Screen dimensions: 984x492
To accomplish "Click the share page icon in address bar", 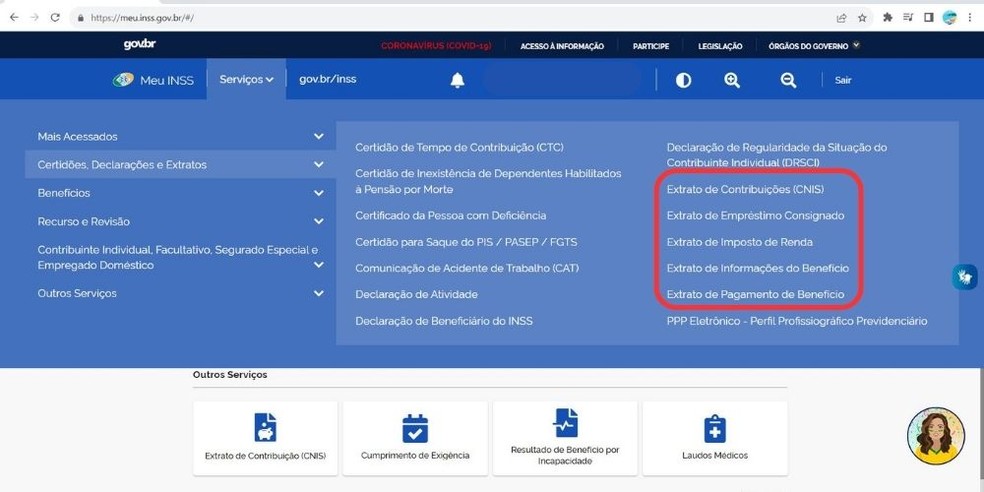I will click(842, 18).
